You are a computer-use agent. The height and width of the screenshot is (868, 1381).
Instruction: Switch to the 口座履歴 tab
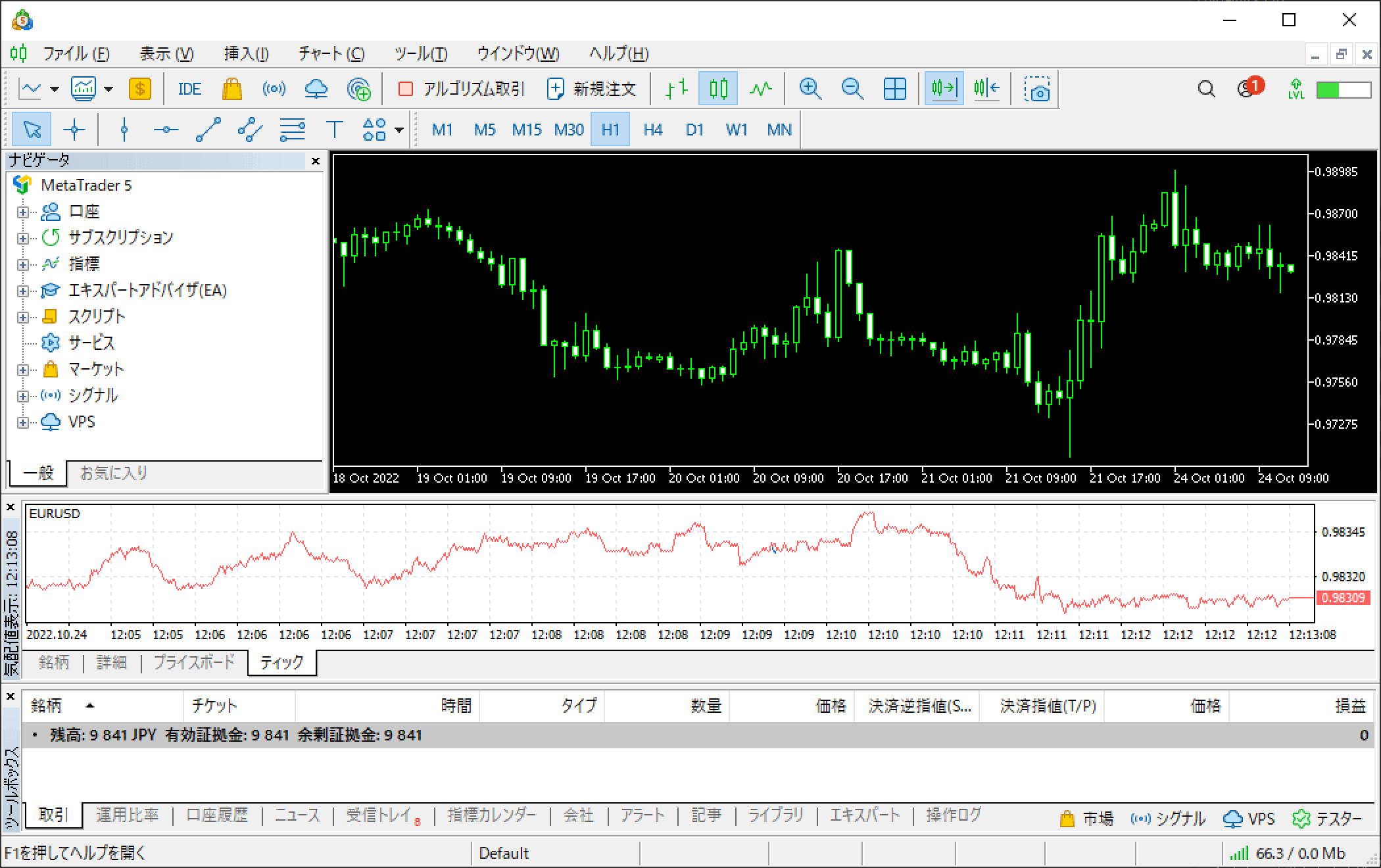[x=217, y=815]
